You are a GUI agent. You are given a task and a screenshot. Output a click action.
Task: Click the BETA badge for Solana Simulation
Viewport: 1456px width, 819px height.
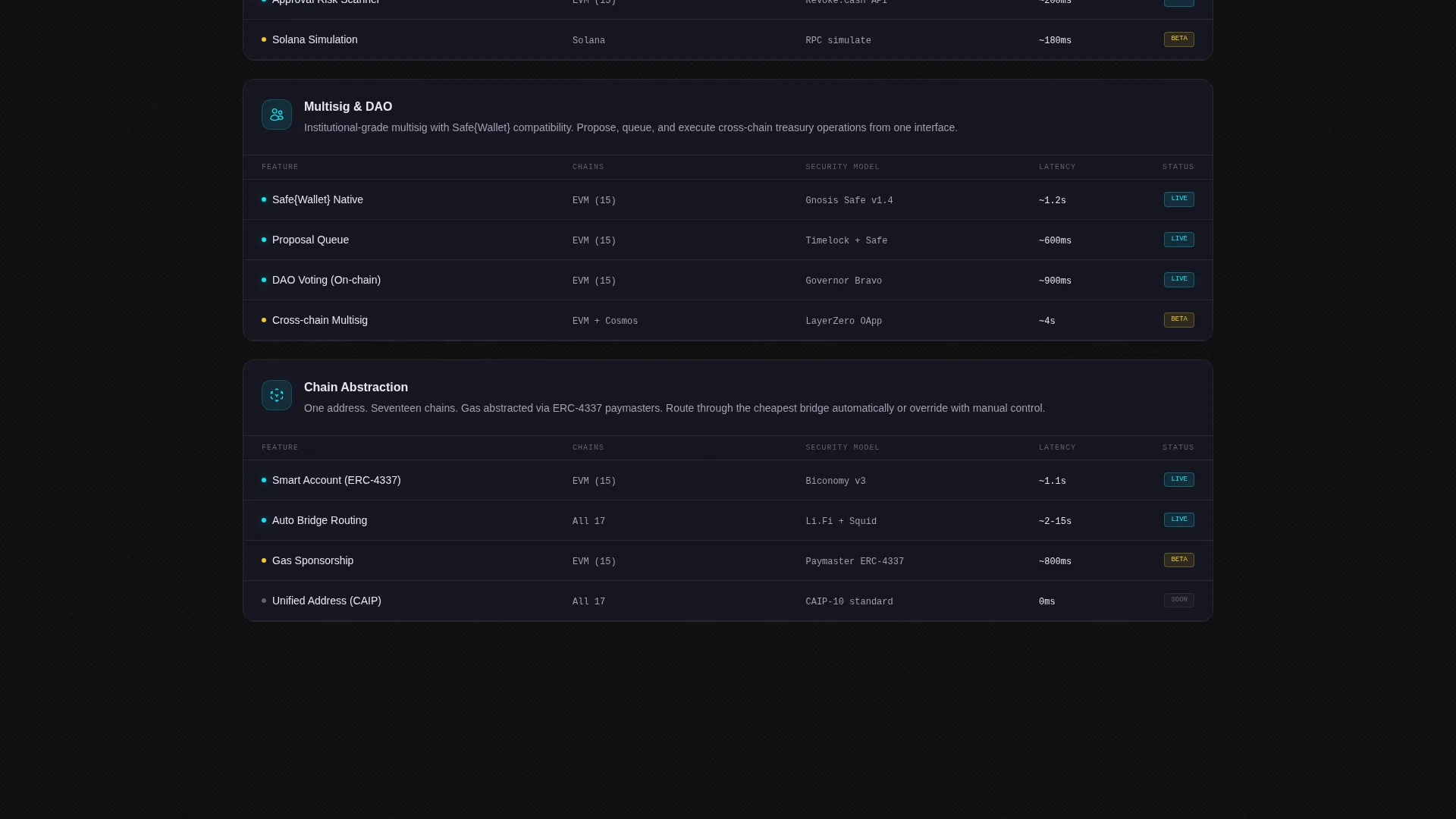pyautogui.click(x=1178, y=39)
